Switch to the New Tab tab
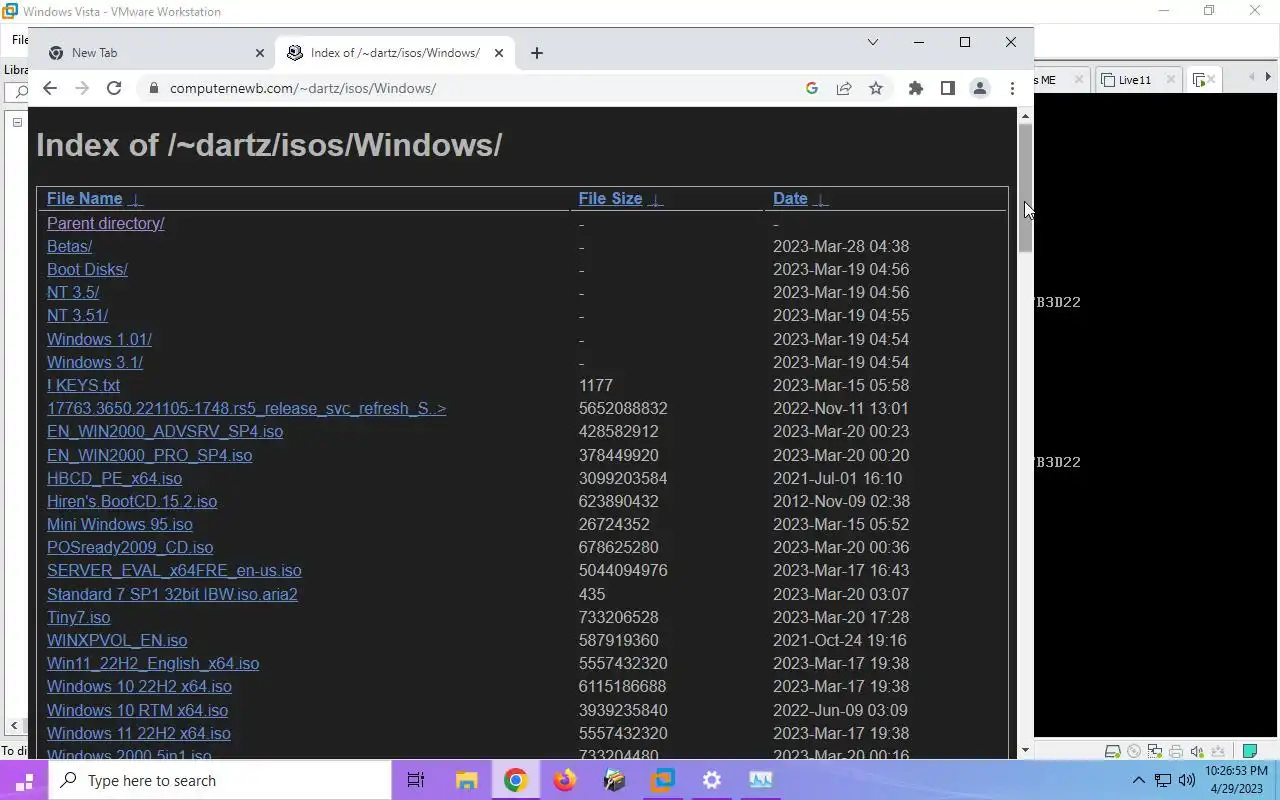1280x800 pixels. click(155, 53)
